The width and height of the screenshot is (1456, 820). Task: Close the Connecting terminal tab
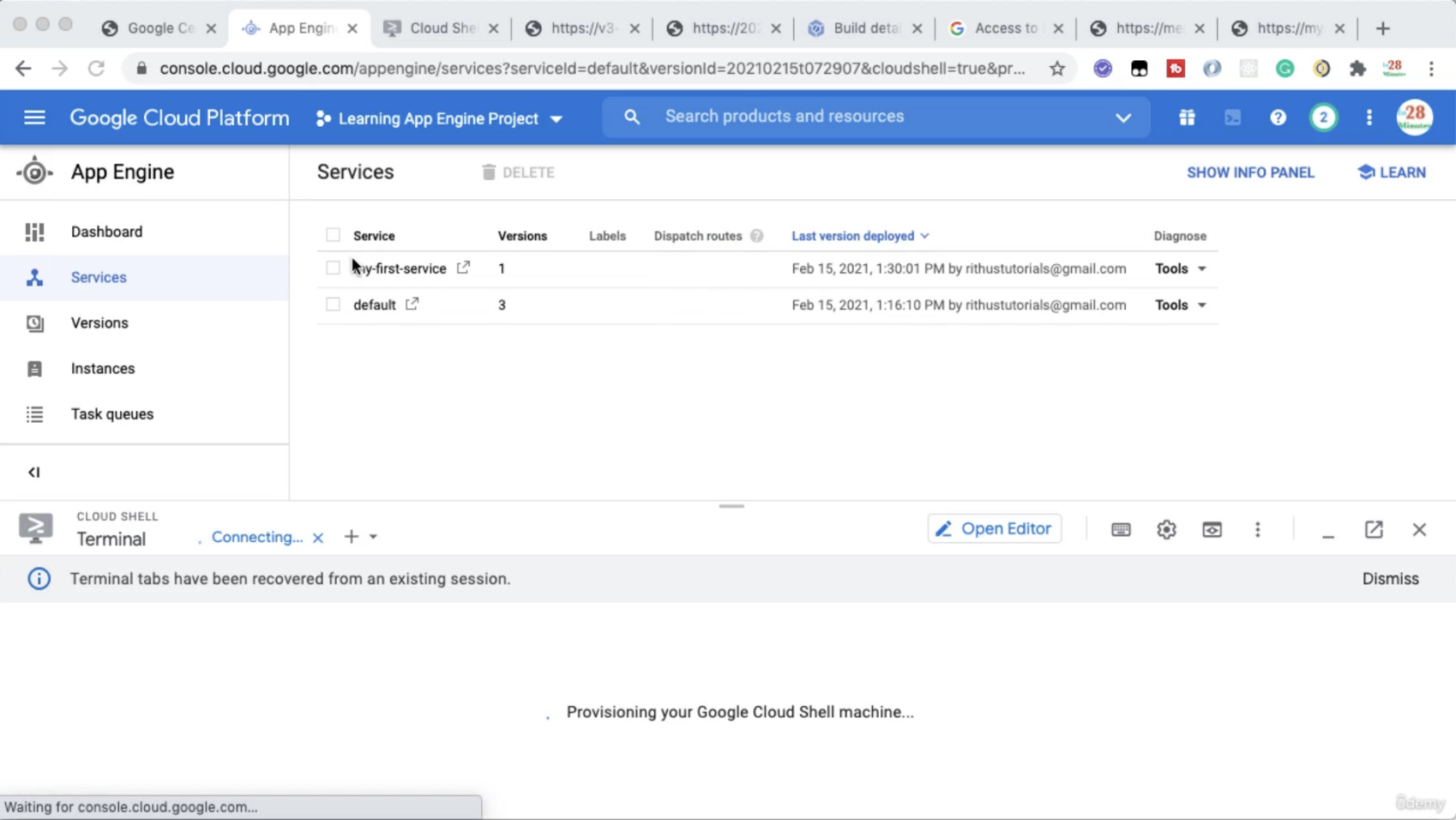[x=318, y=538]
